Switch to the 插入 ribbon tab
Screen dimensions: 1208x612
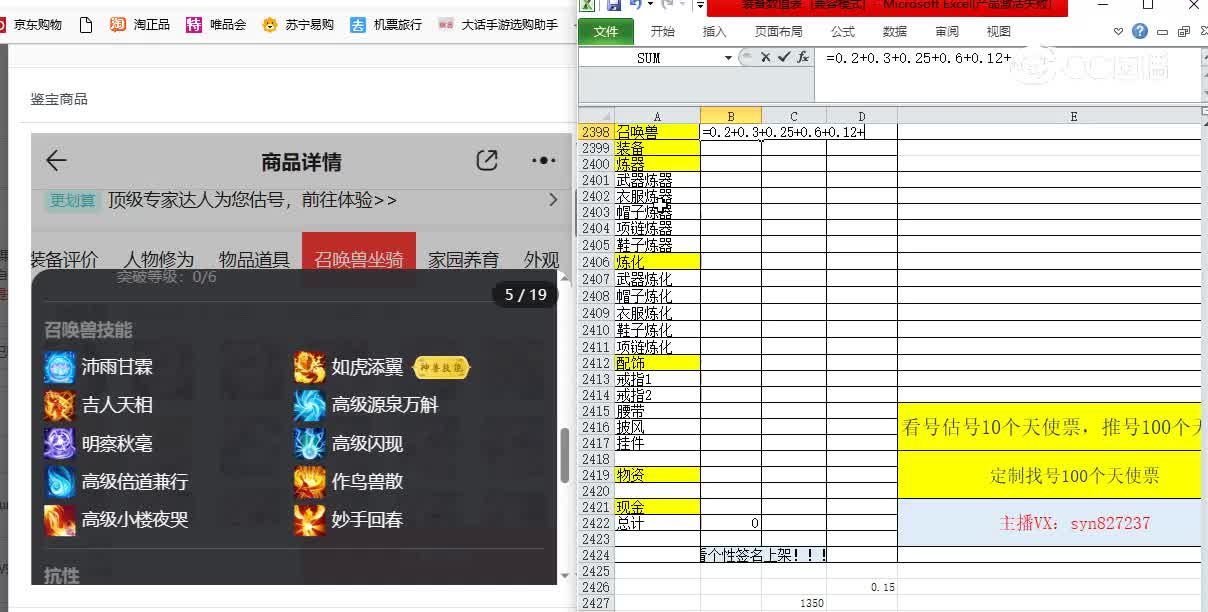click(715, 32)
